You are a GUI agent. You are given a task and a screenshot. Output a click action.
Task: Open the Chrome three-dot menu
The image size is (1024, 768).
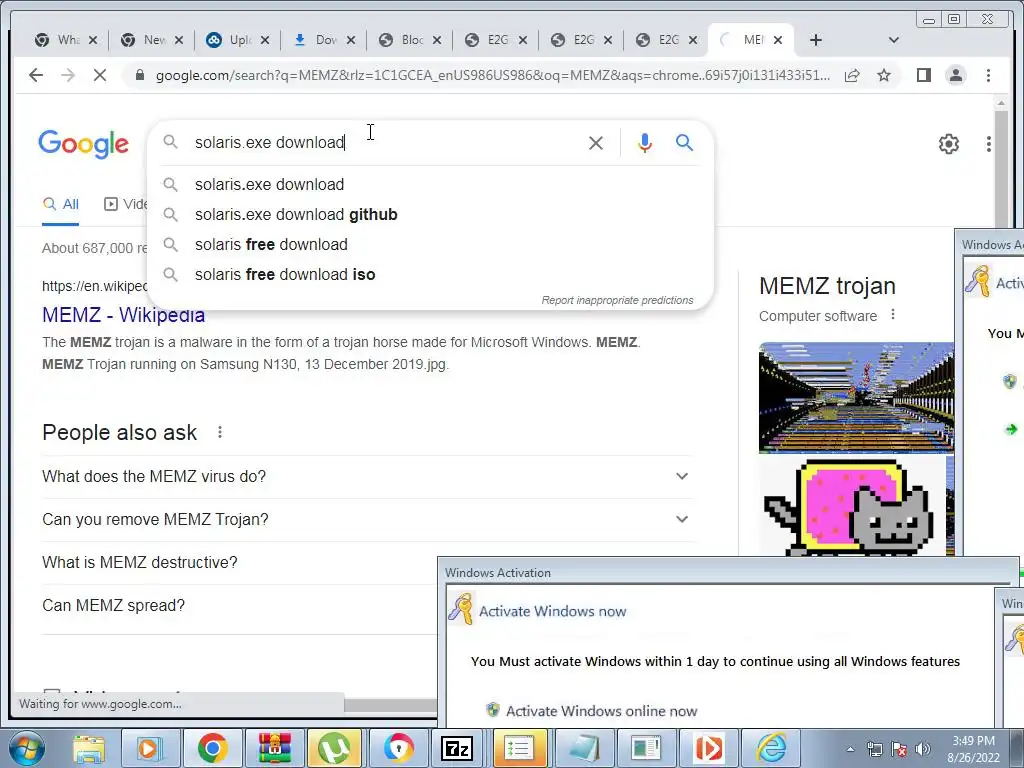coord(988,75)
